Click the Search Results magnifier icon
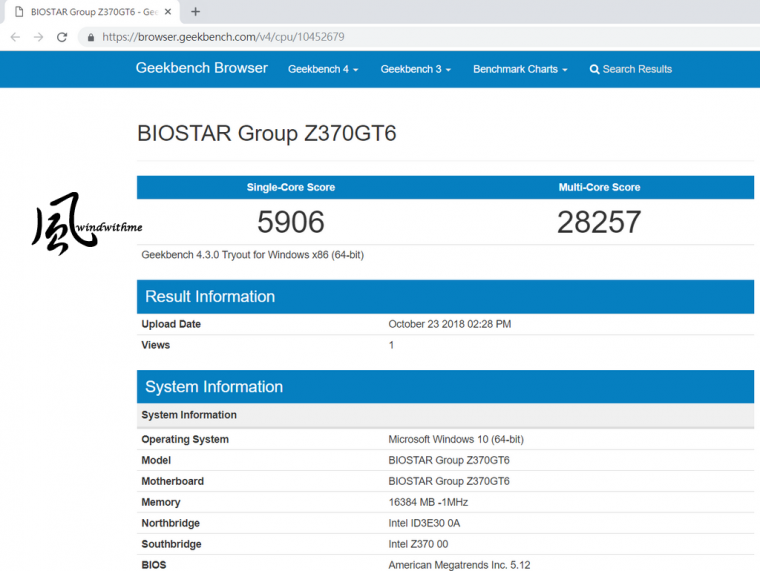This screenshot has height=571, width=760. pyautogui.click(x=594, y=69)
